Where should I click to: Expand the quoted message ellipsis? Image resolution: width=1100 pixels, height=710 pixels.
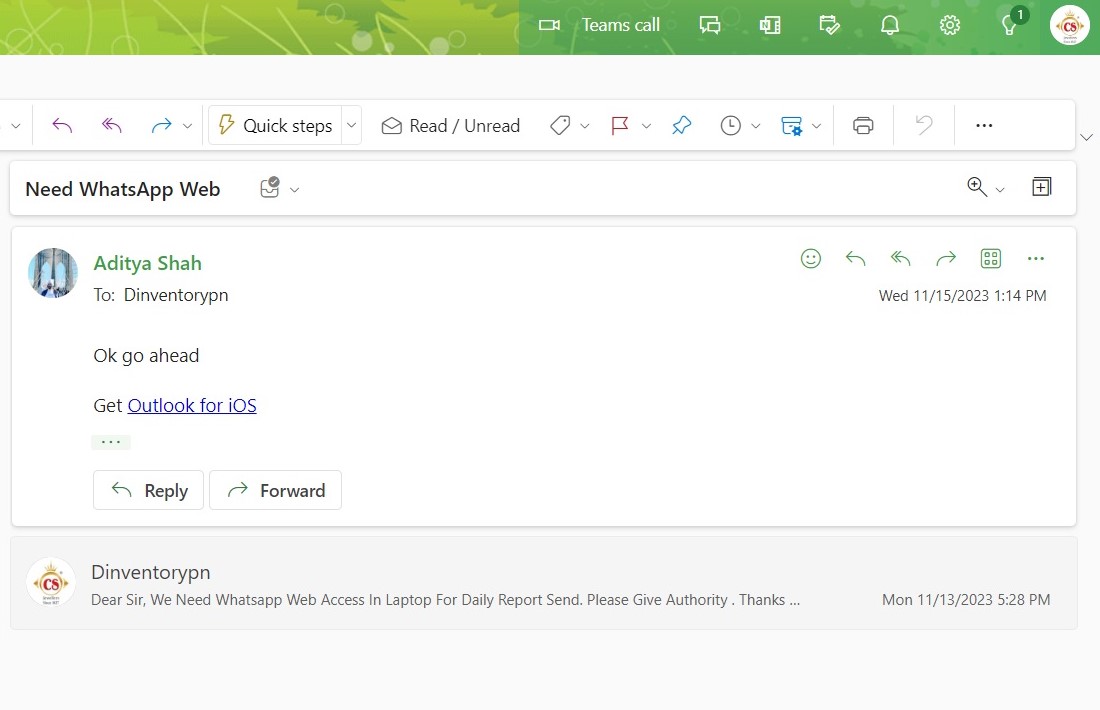click(x=111, y=442)
